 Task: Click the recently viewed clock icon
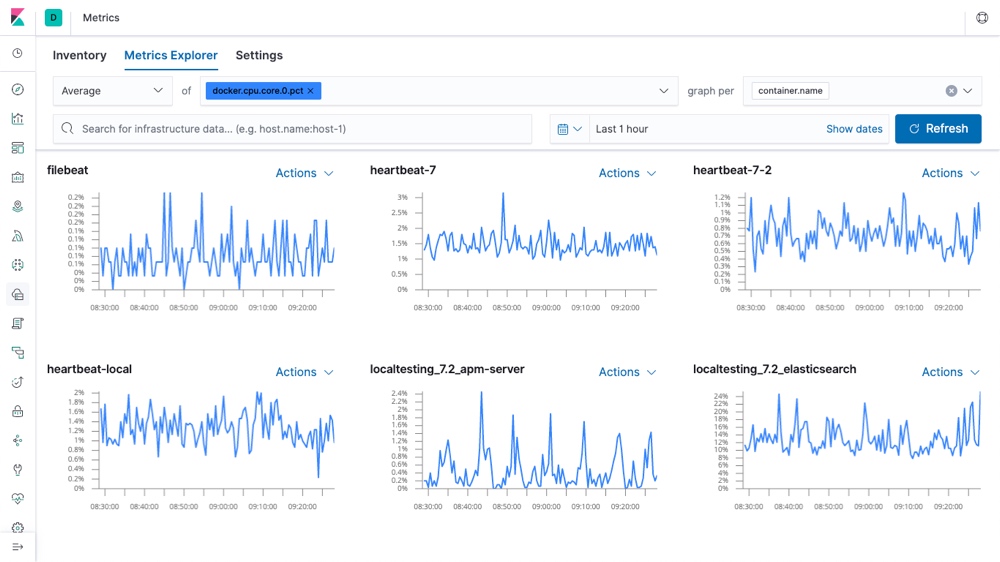tap(17, 54)
